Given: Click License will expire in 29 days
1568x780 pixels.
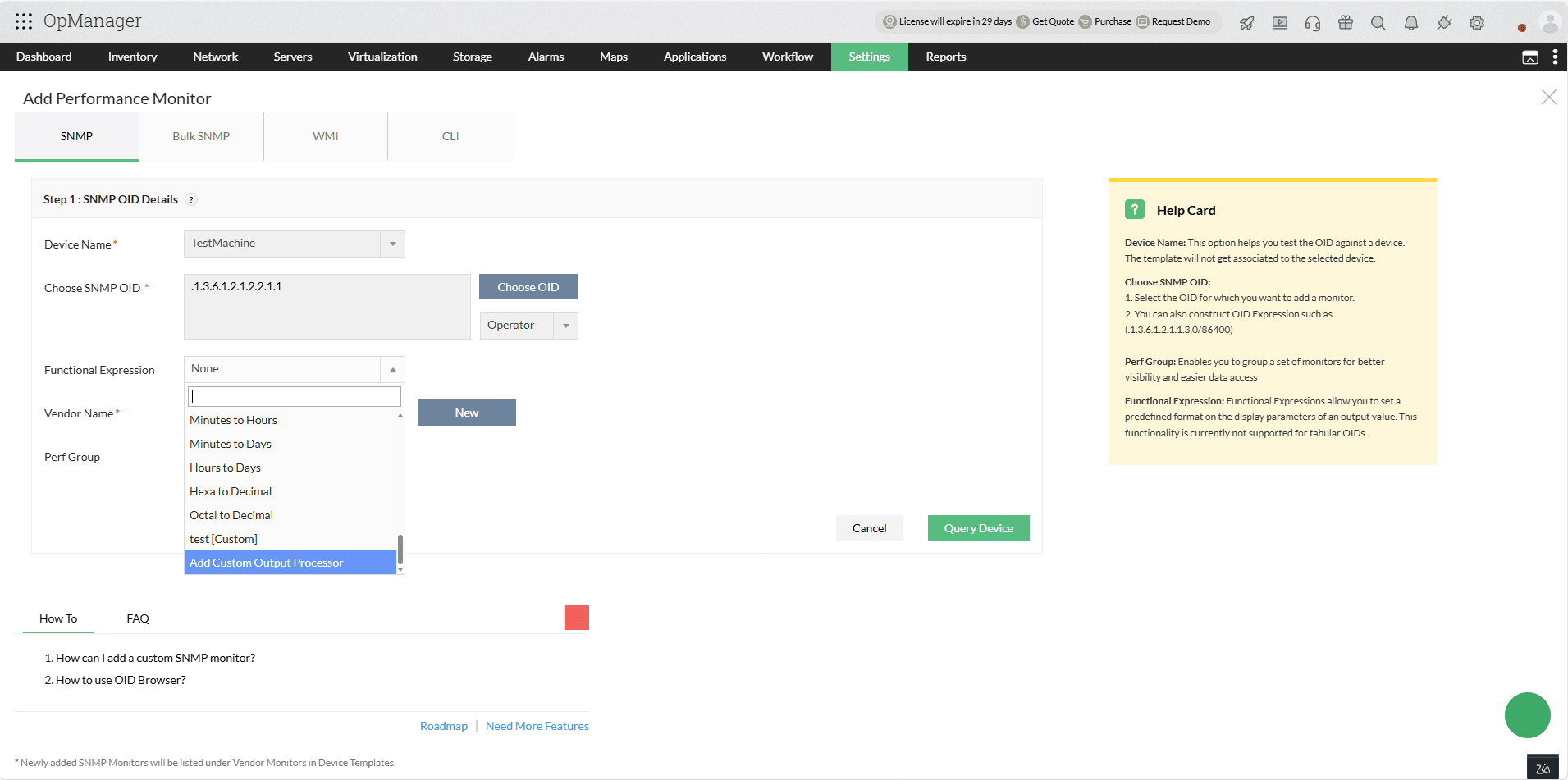Looking at the screenshot, I should point(955,21).
